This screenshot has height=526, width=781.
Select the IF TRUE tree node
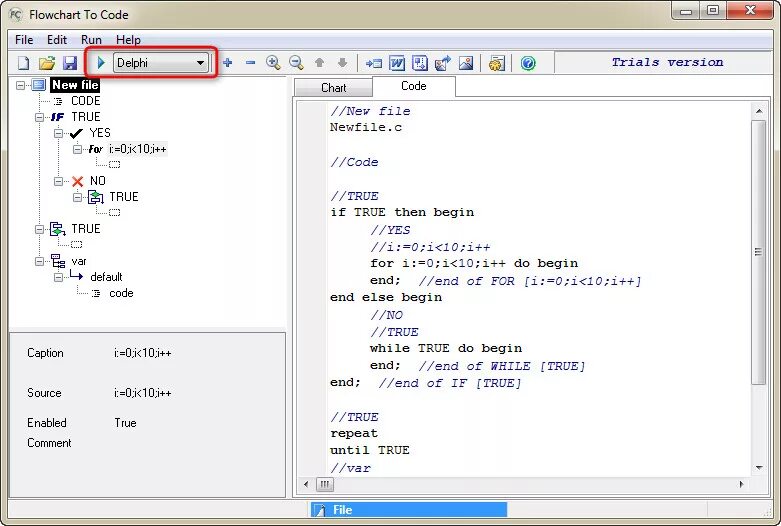click(86, 117)
